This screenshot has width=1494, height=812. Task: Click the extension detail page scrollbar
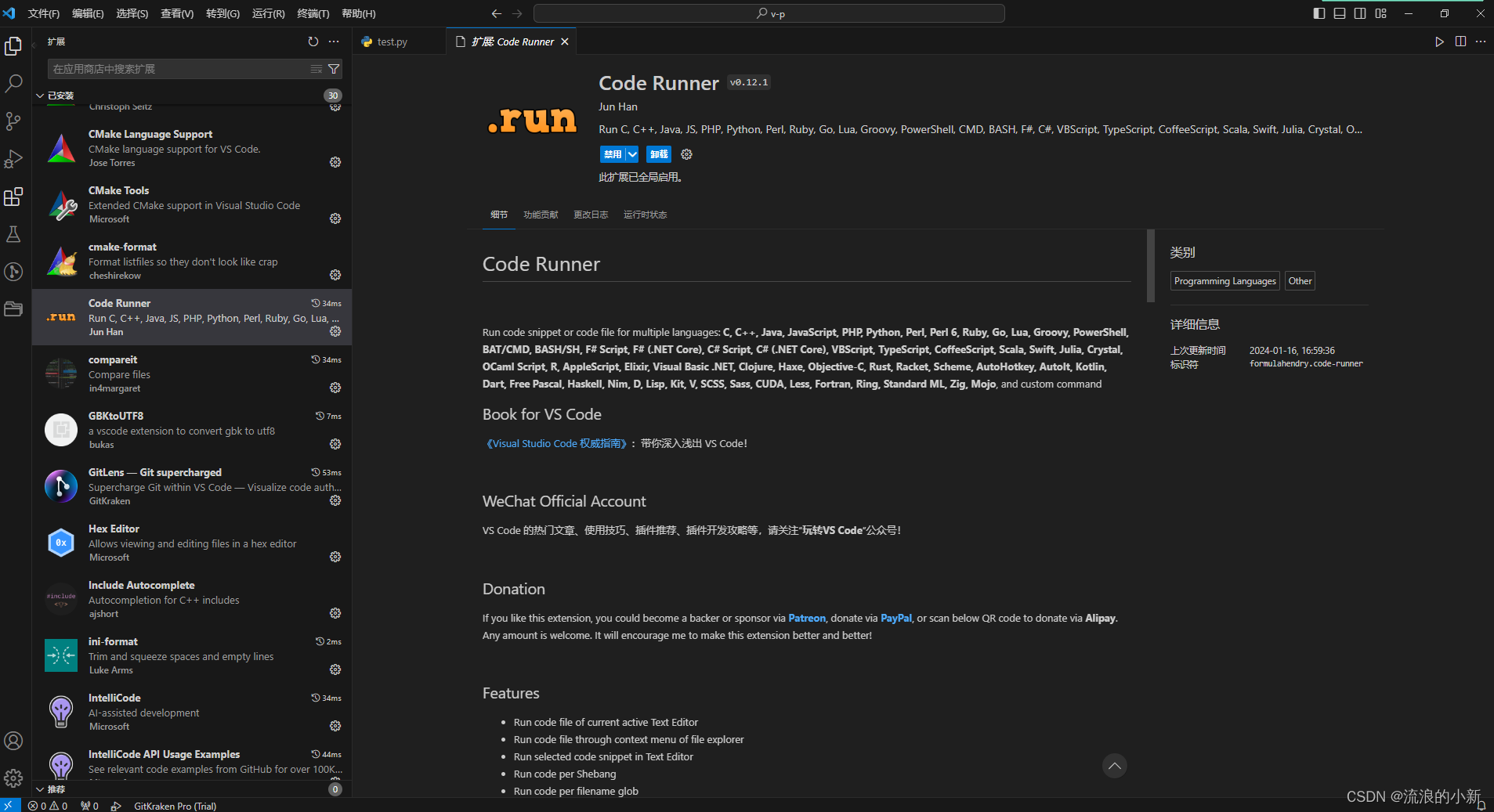1151,265
